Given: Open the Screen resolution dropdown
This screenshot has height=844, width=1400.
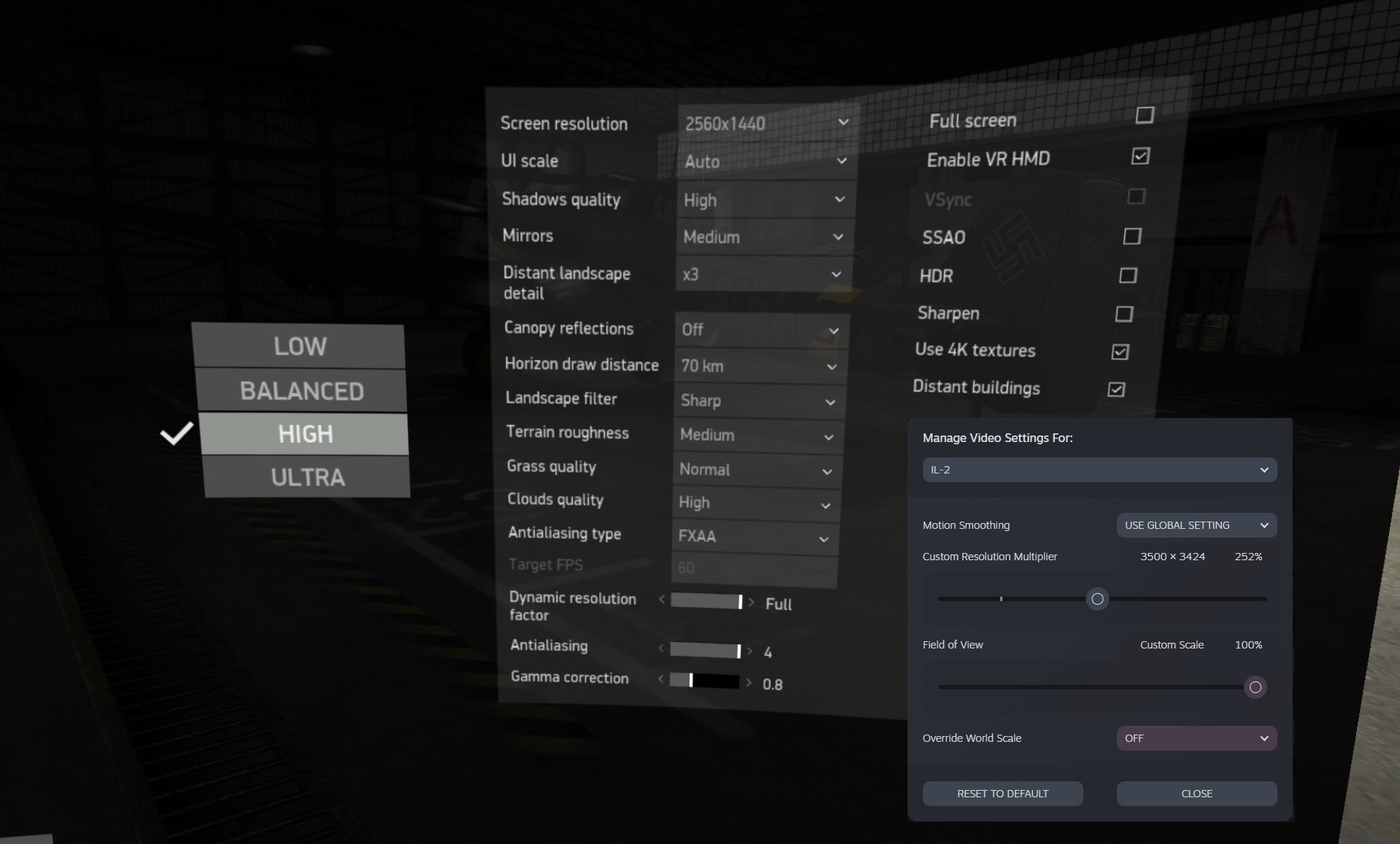Looking at the screenshot, I should click(x=766, y=123).
